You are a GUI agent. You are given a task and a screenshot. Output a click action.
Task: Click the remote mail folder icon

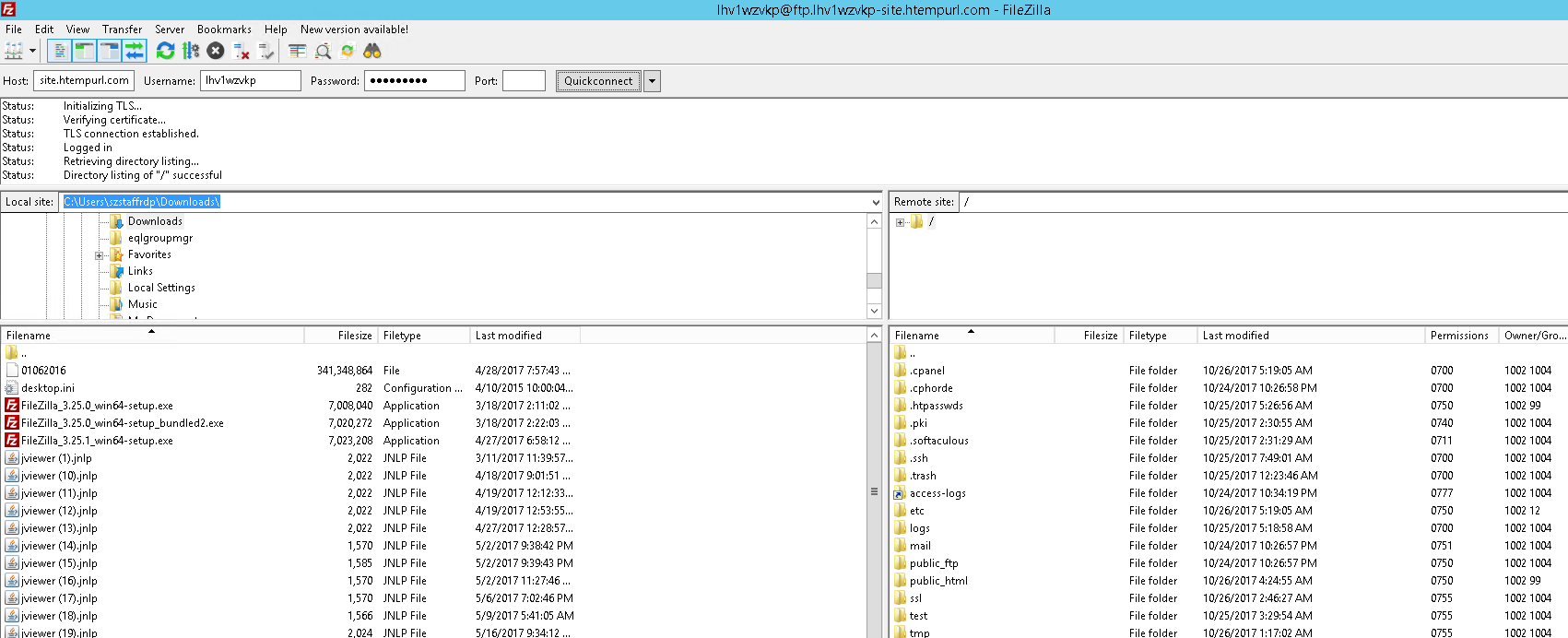(901, 546)
